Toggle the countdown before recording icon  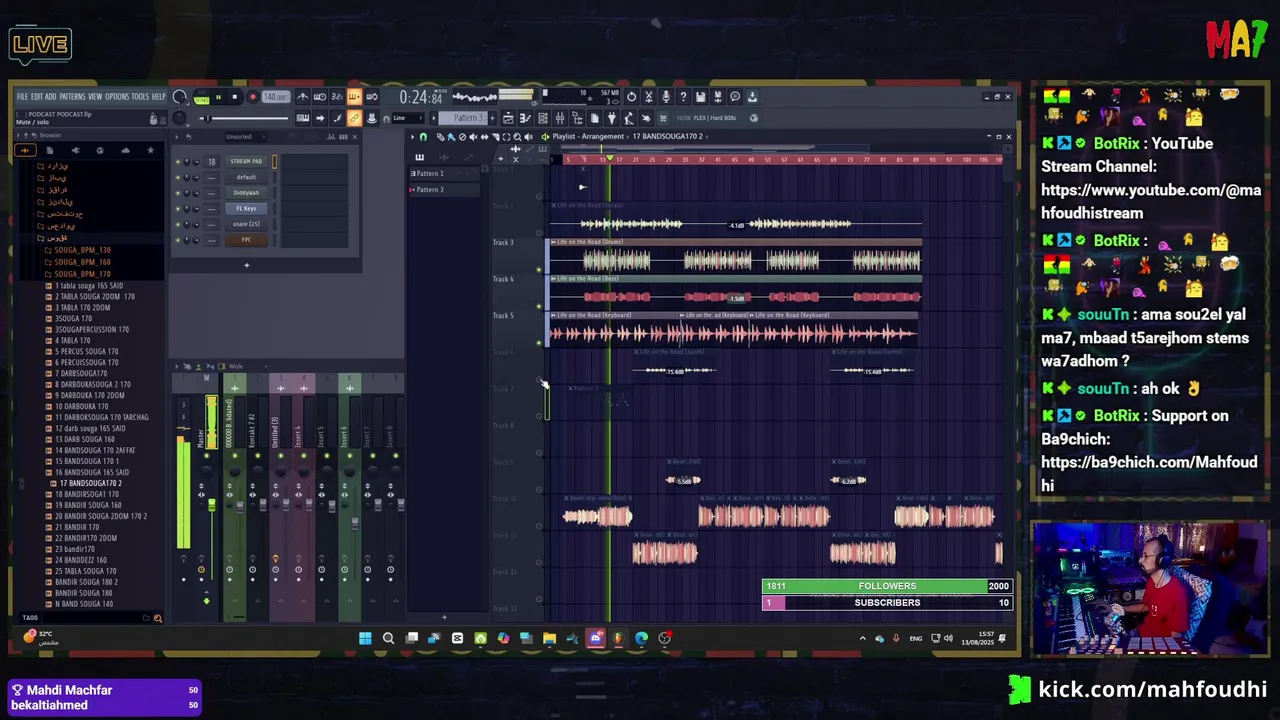337,97
